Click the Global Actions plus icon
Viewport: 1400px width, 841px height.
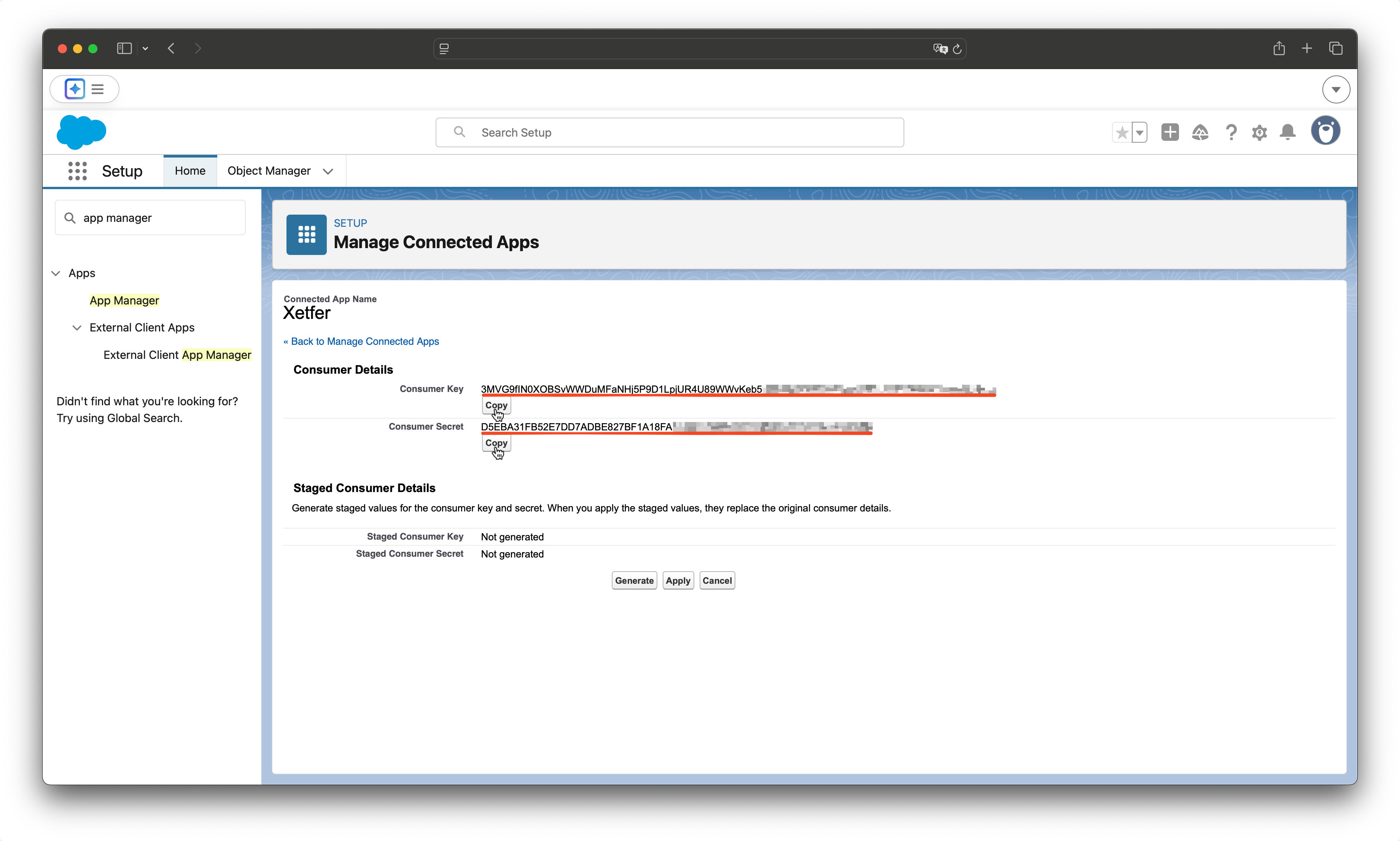(x=1169, y=132)
